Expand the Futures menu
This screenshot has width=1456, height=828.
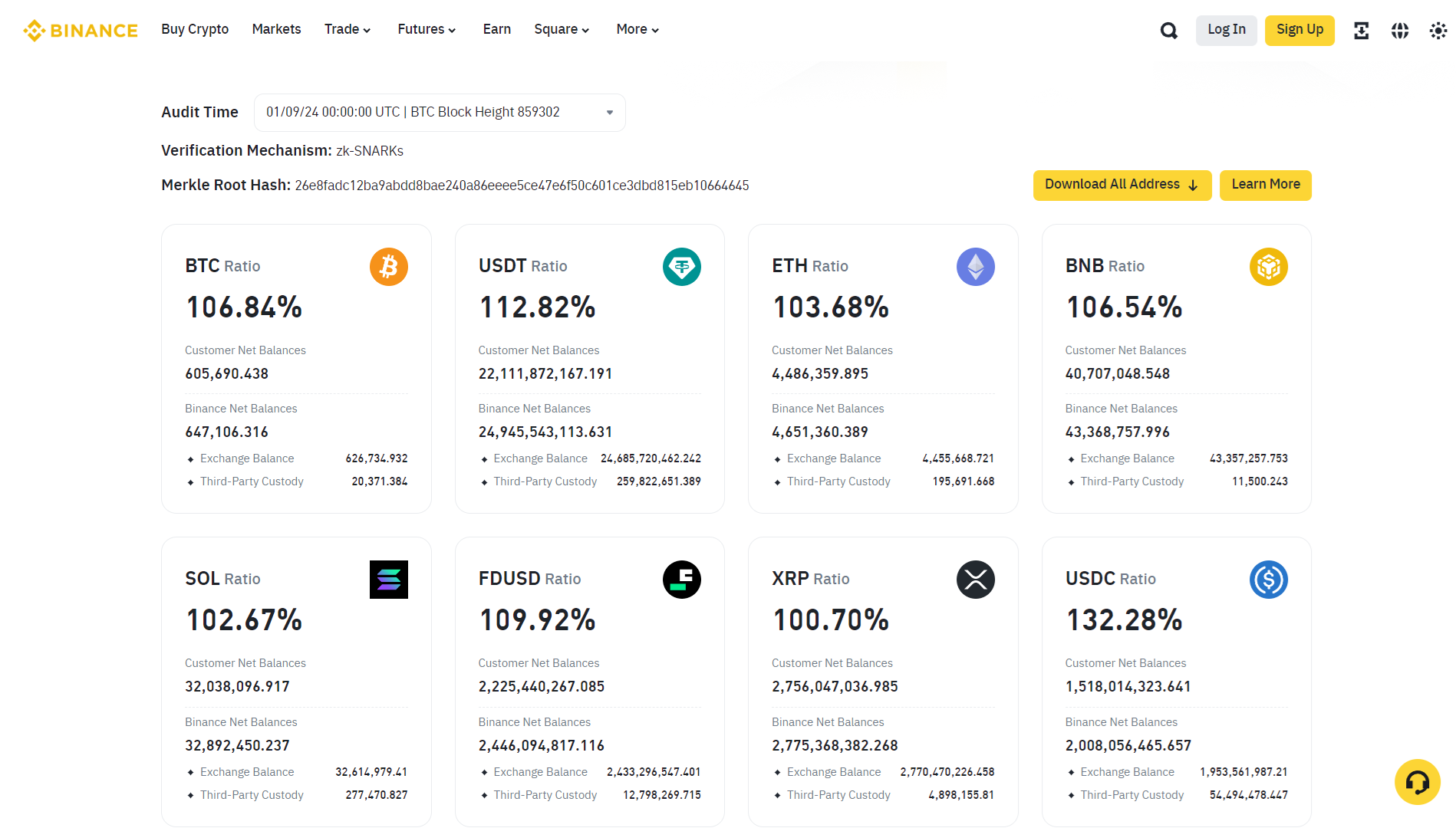coord(427,29)
